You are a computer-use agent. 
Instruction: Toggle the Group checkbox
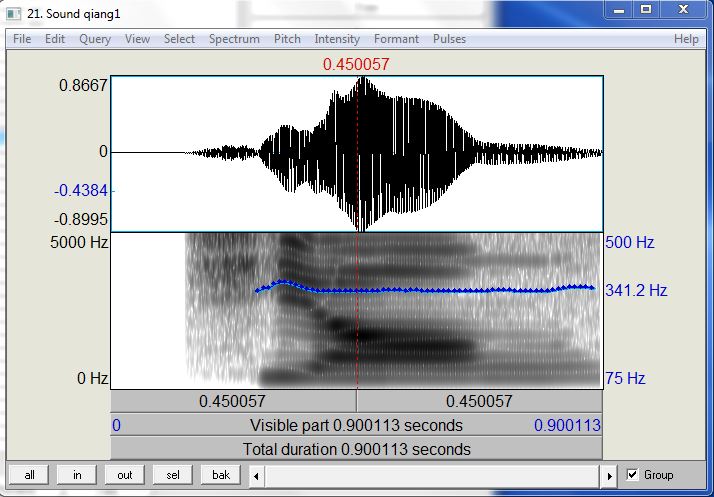click(632, 475)
